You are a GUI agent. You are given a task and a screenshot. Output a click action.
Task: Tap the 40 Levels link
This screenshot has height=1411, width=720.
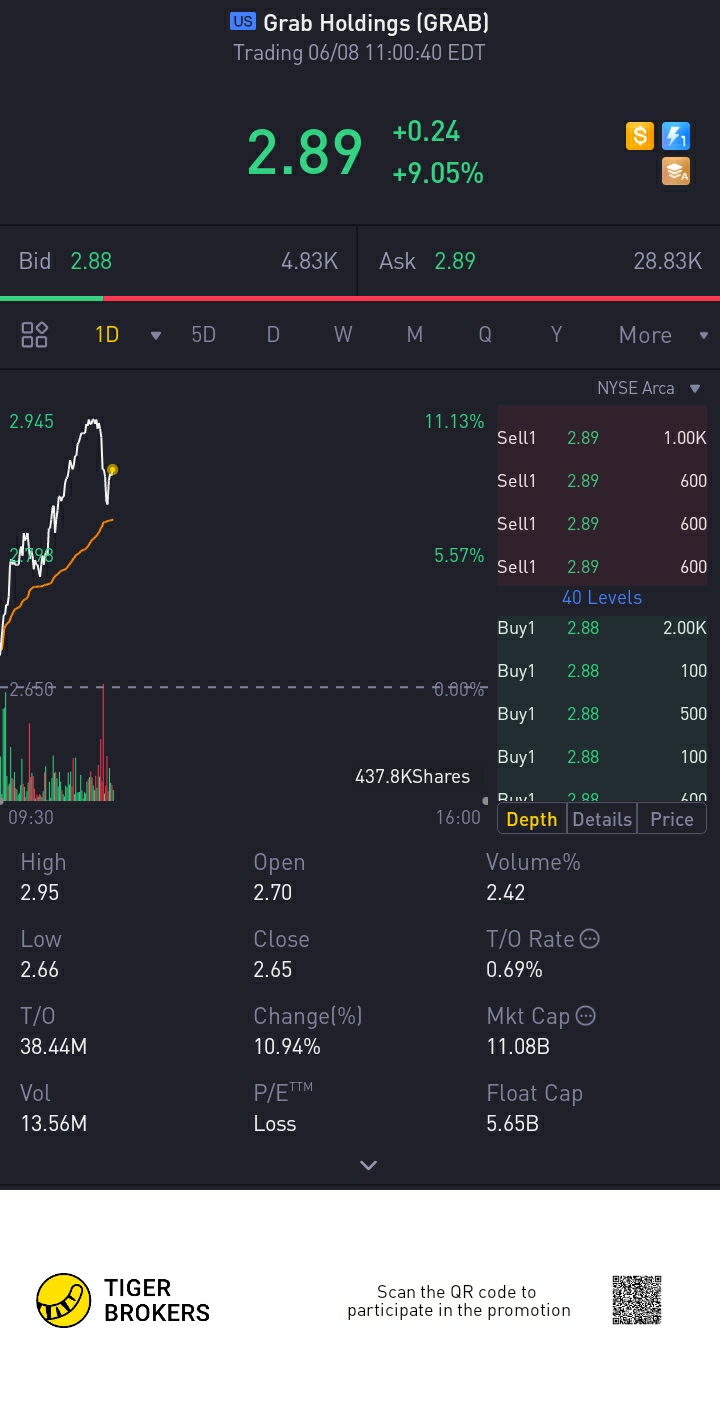point(602,597)
